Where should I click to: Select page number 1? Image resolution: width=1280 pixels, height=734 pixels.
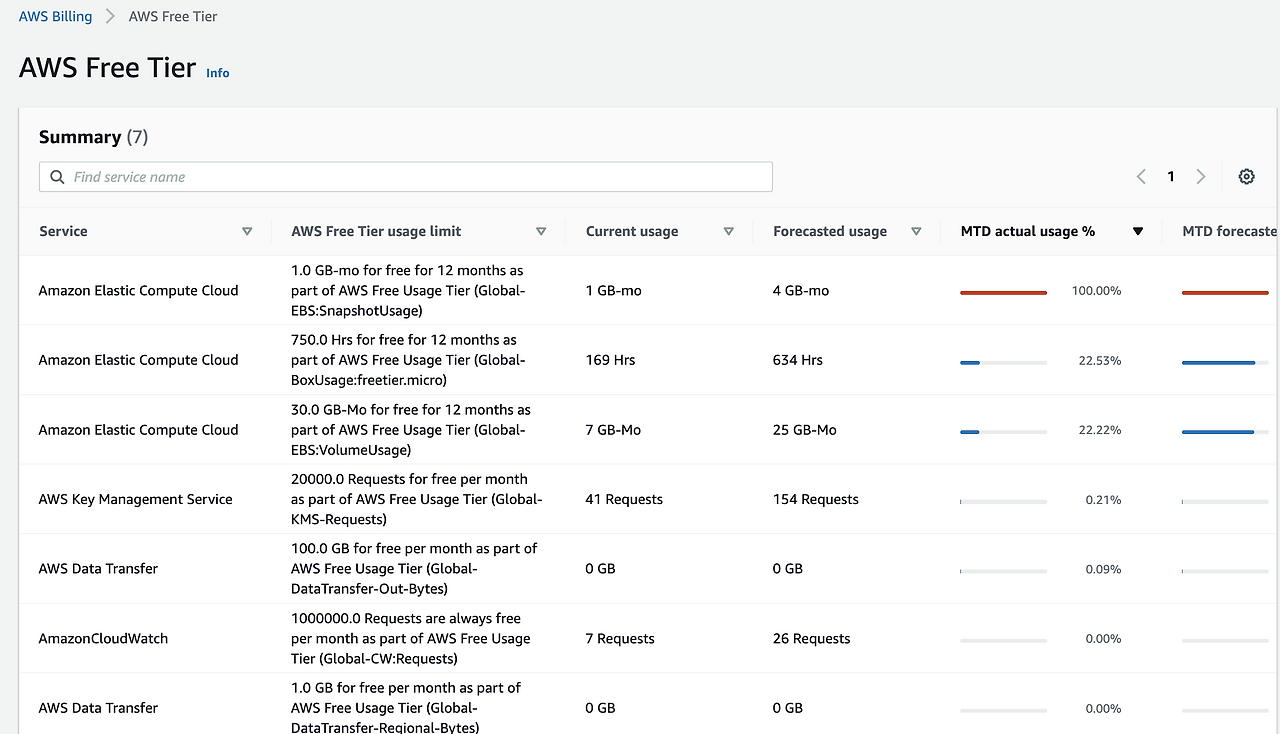click(x=1171, y=177)
